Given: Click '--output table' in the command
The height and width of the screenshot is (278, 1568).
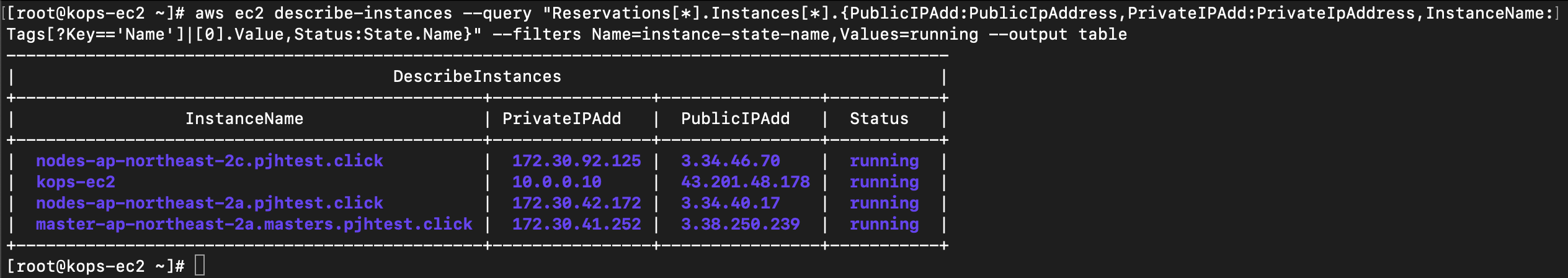Looking at the screenshot, I should tap(1058, 34).
